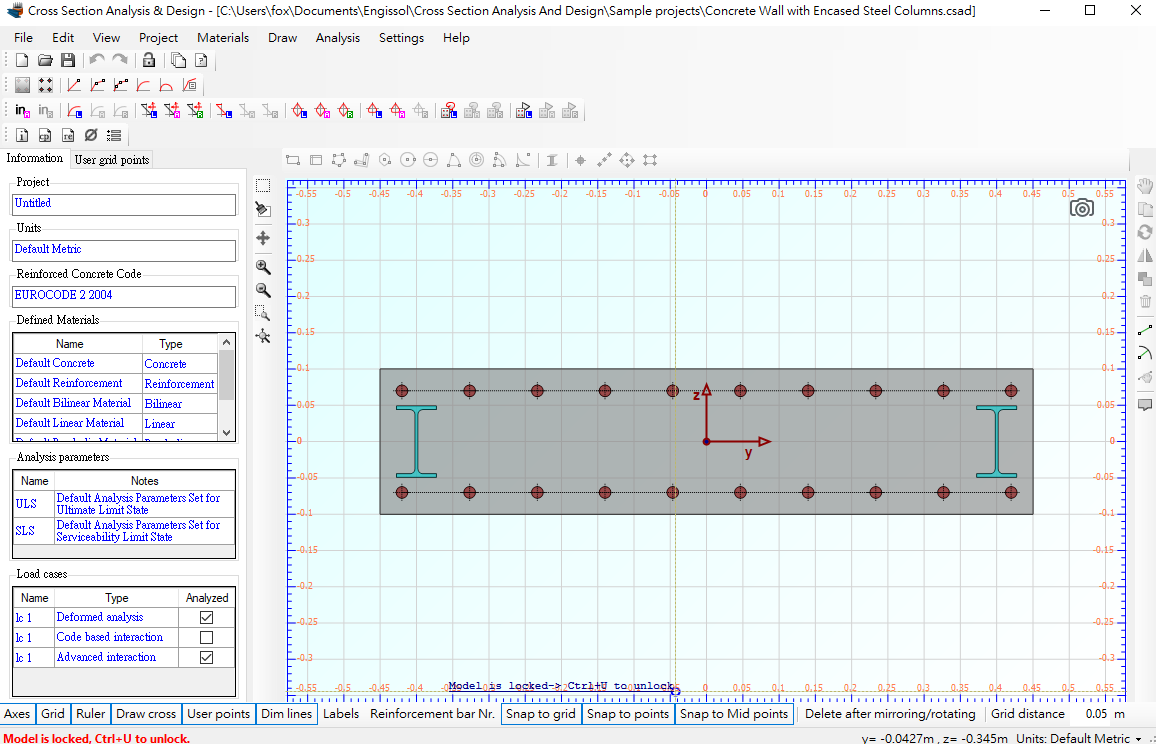Click the checklist icon in report toolbar
The height and width of the screenshot is (744, 1156).
tap(114, 135)
